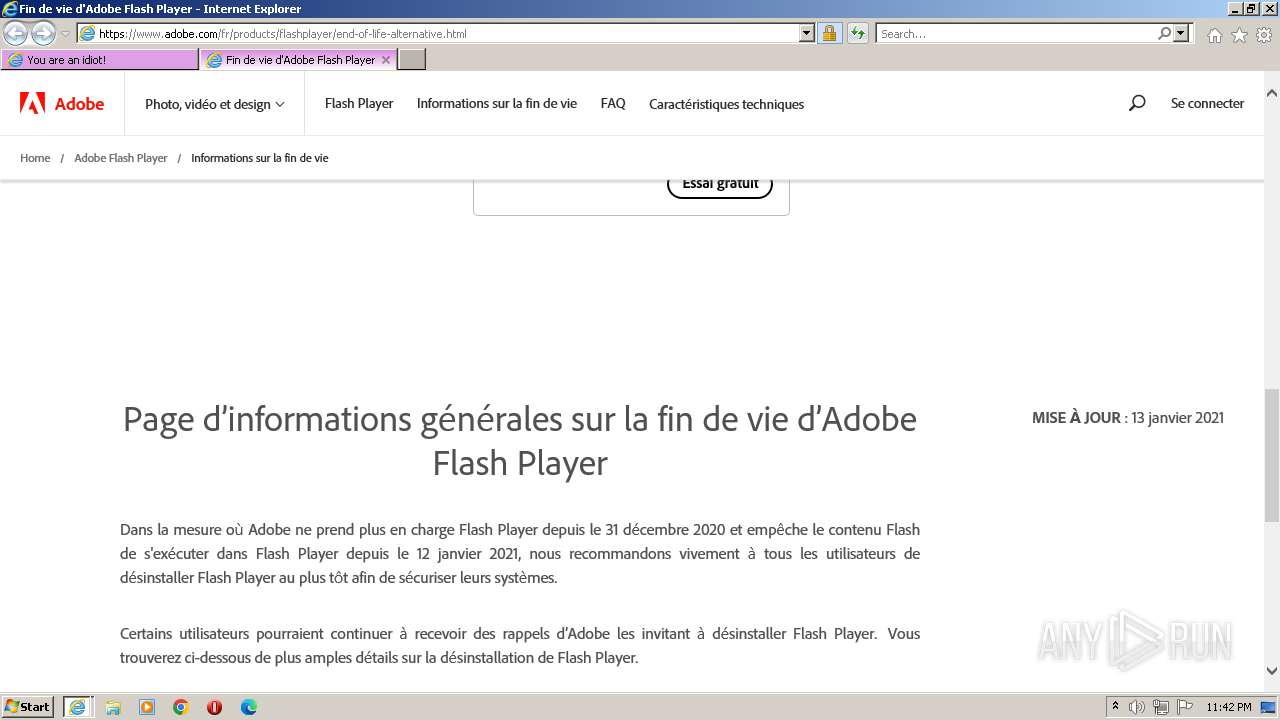Open the Windows Start menu
Screen dimensions: 1280x720
[28, 706]
